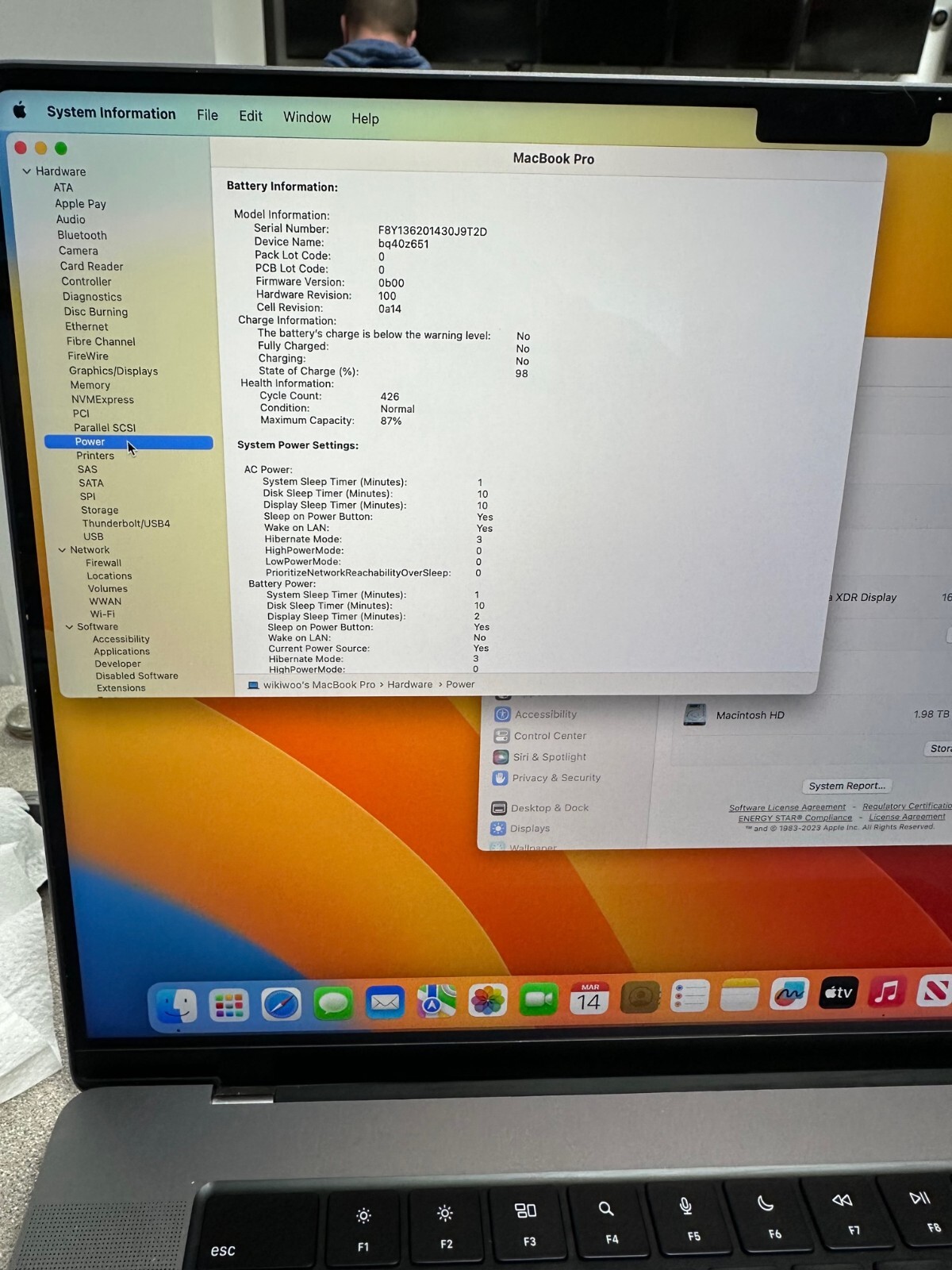The width and height of the screenshot is (952, 1270).
Task: Select Camera in the sidebar
Action: pos(79,251)
